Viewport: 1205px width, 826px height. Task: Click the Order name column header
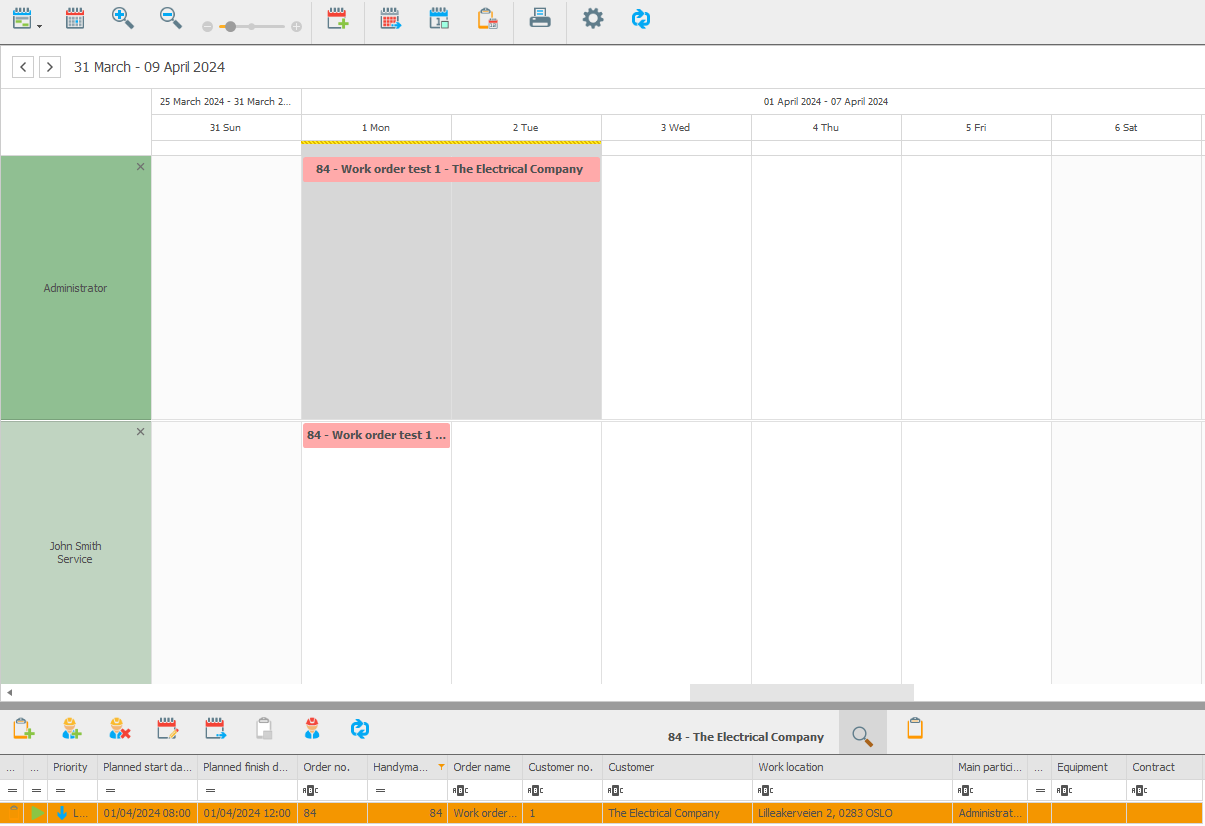point(485,767)
